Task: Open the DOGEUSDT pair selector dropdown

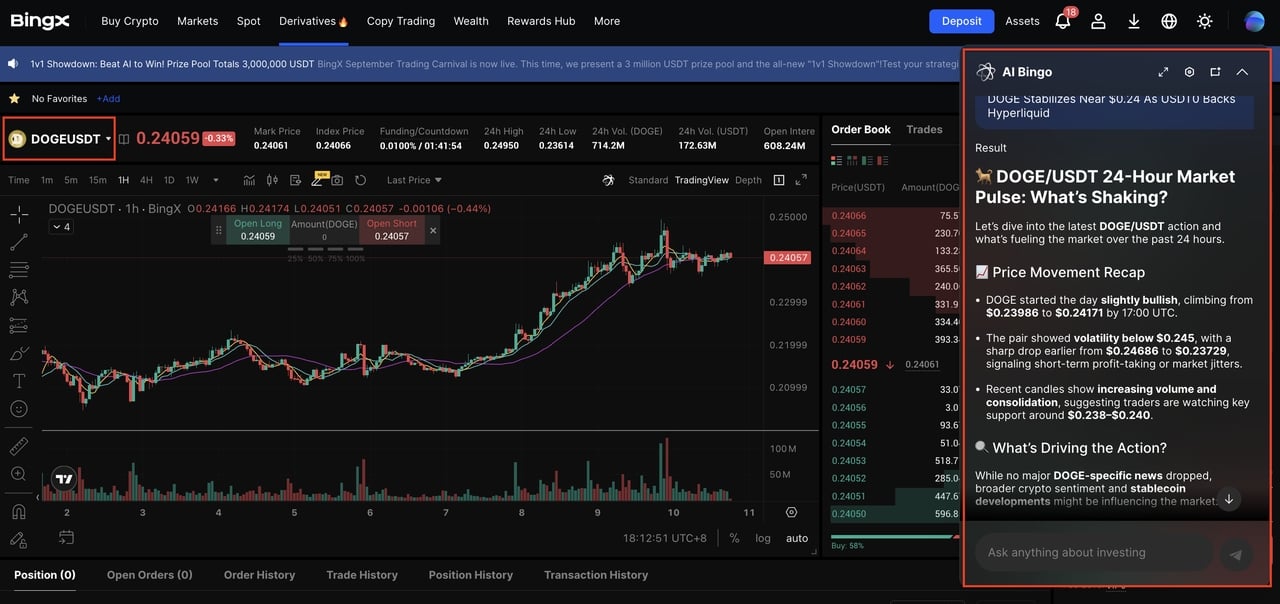Action: coord(59,139)
